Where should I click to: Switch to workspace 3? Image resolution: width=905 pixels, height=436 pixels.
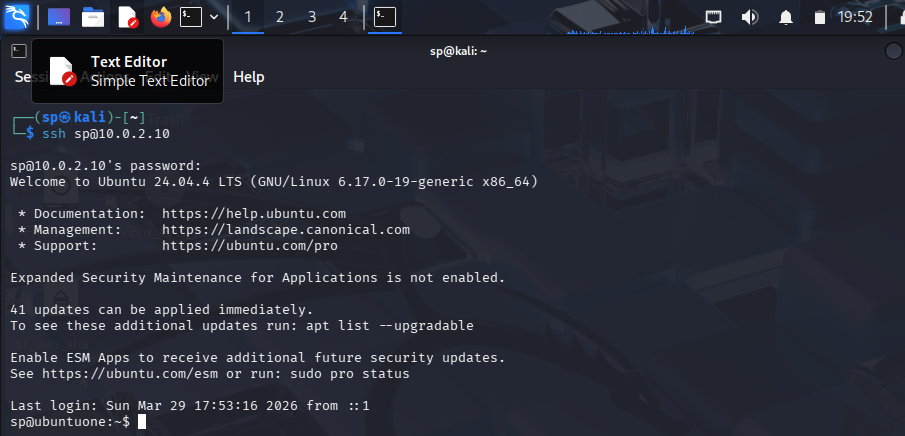312,17
